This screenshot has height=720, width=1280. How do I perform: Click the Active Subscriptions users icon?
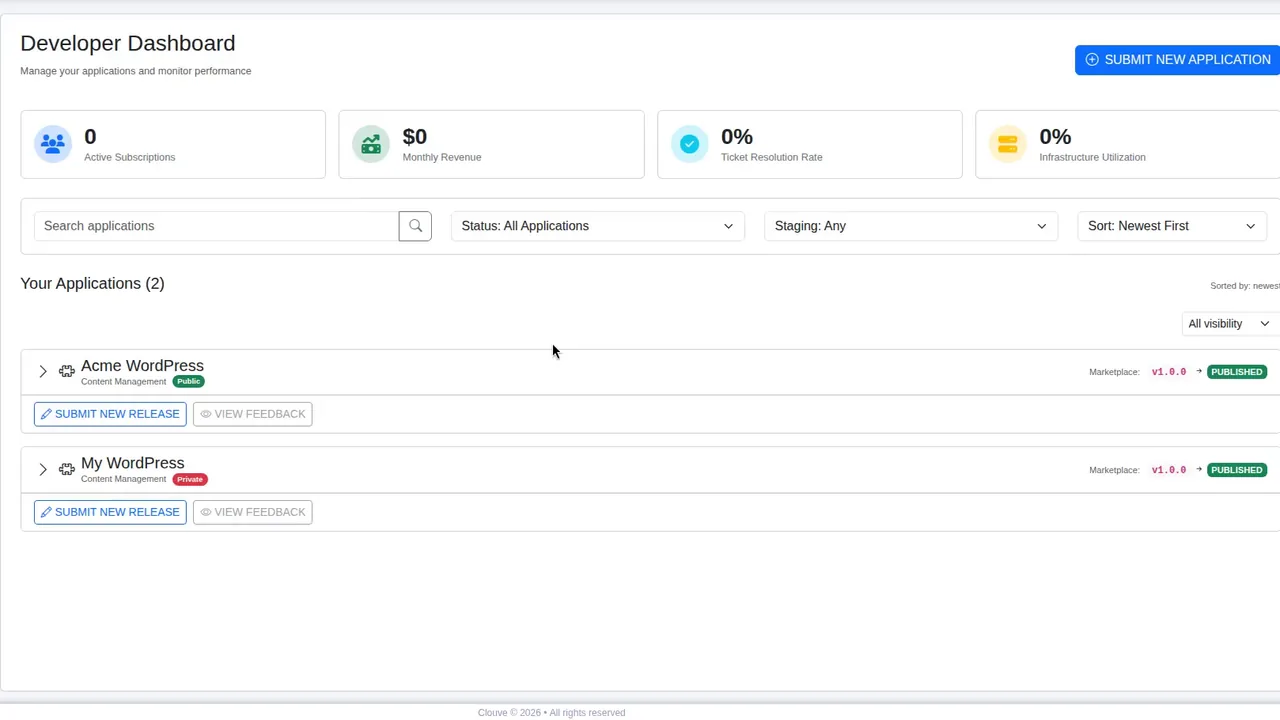coord(53,144)
